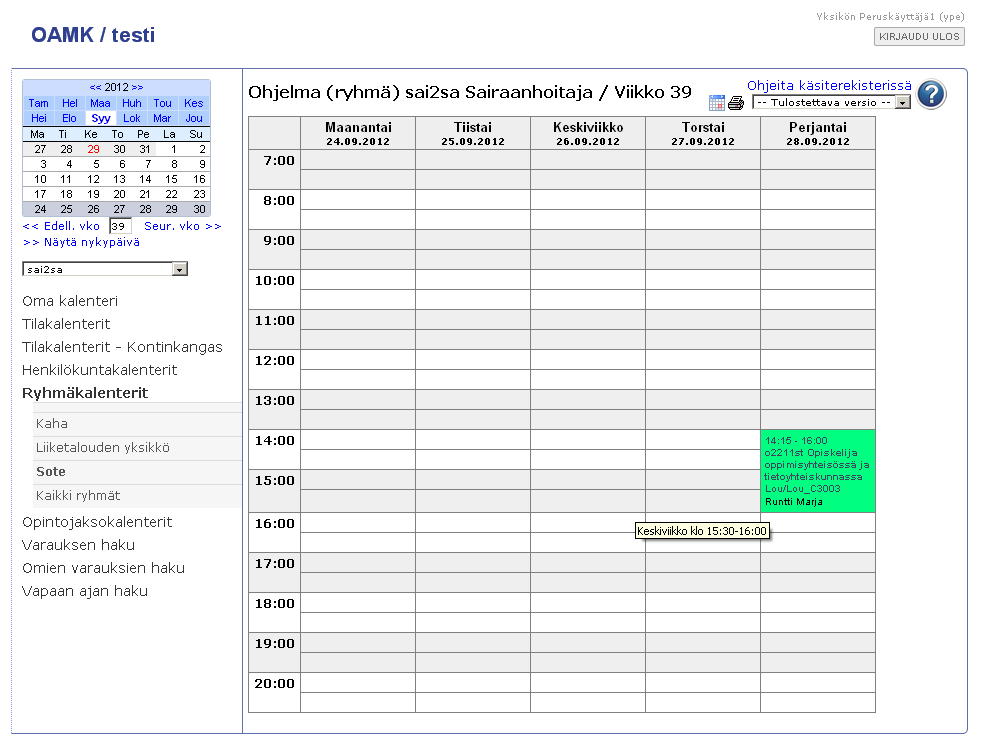The width and height of the screenshot is (987, 744).
Task: Select month Mar in mini calendar
Action: (162, 118)
